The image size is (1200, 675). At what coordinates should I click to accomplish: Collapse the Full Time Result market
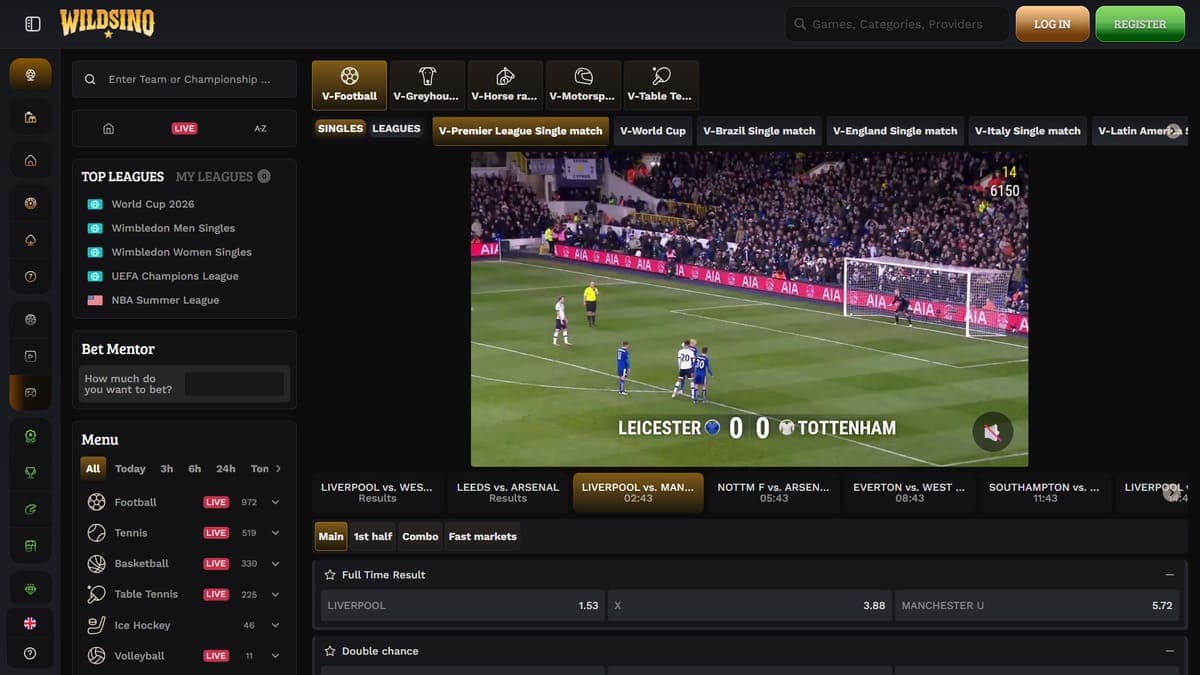click(x=1169, y=575)
